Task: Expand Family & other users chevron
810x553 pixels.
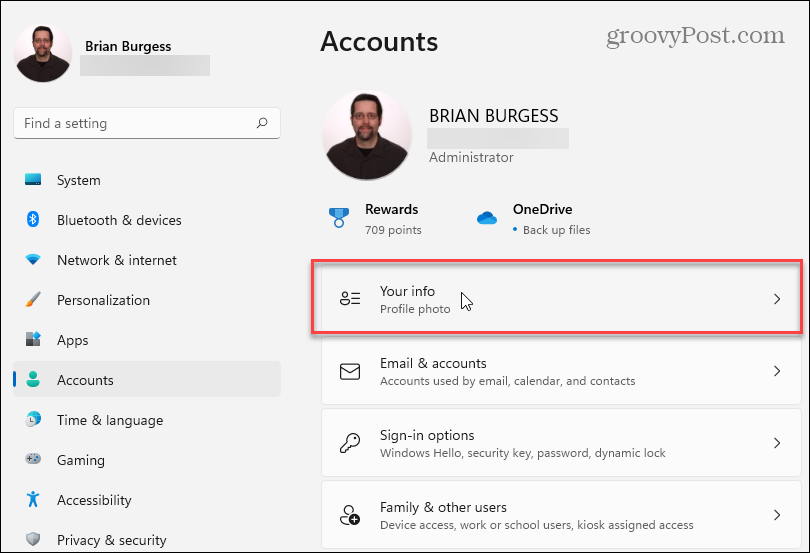Action: click(x=776, y=514)
